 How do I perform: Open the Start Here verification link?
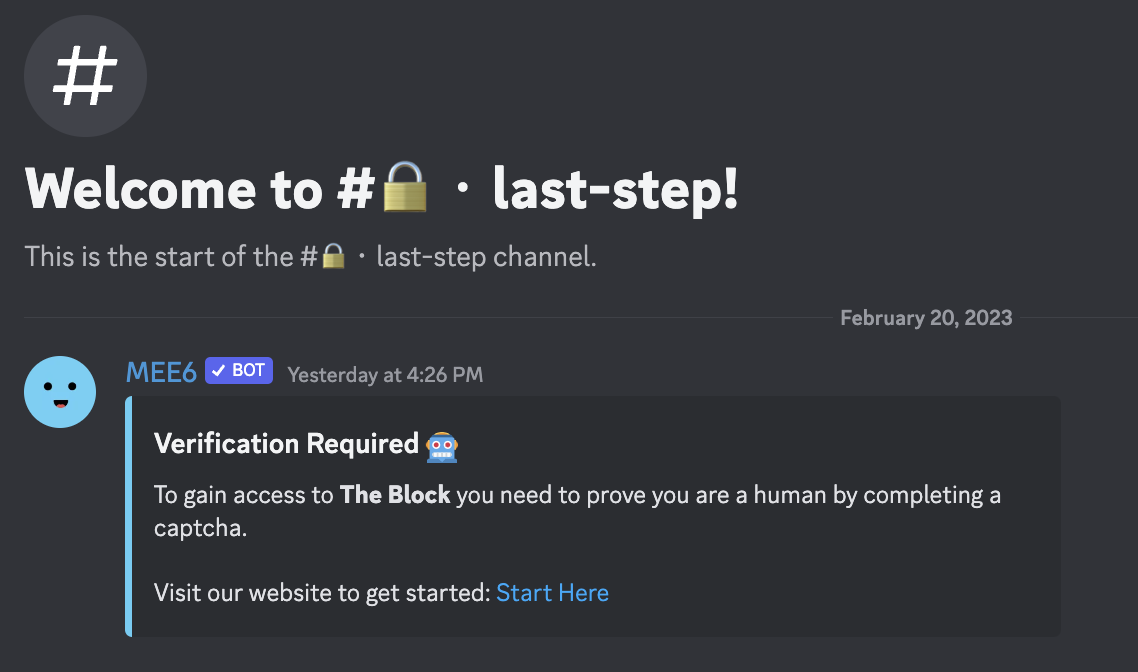point(552,593)
